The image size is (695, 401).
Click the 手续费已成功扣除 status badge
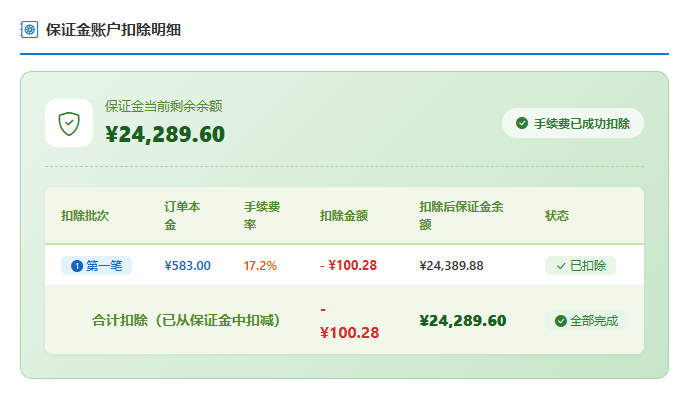[573, 123]
